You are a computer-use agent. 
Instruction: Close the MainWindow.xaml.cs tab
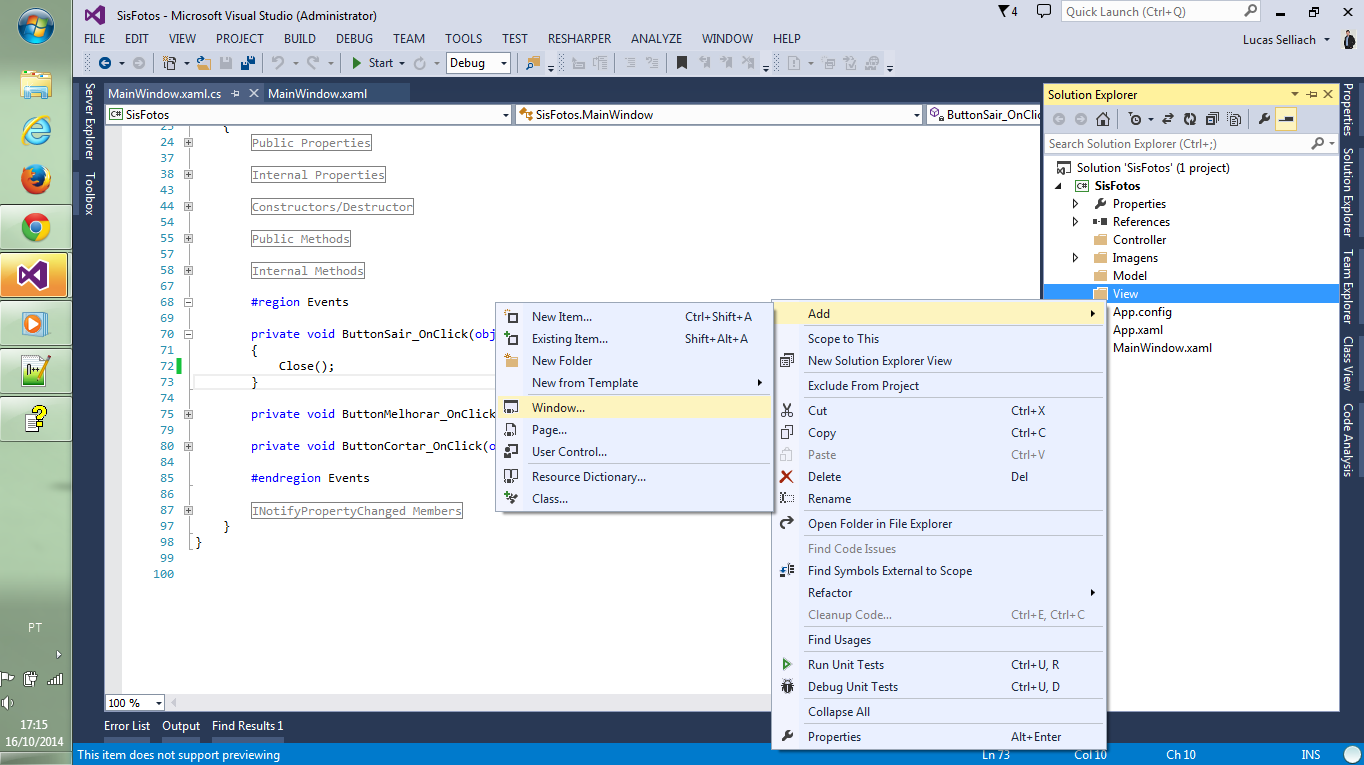pos(254,94)
